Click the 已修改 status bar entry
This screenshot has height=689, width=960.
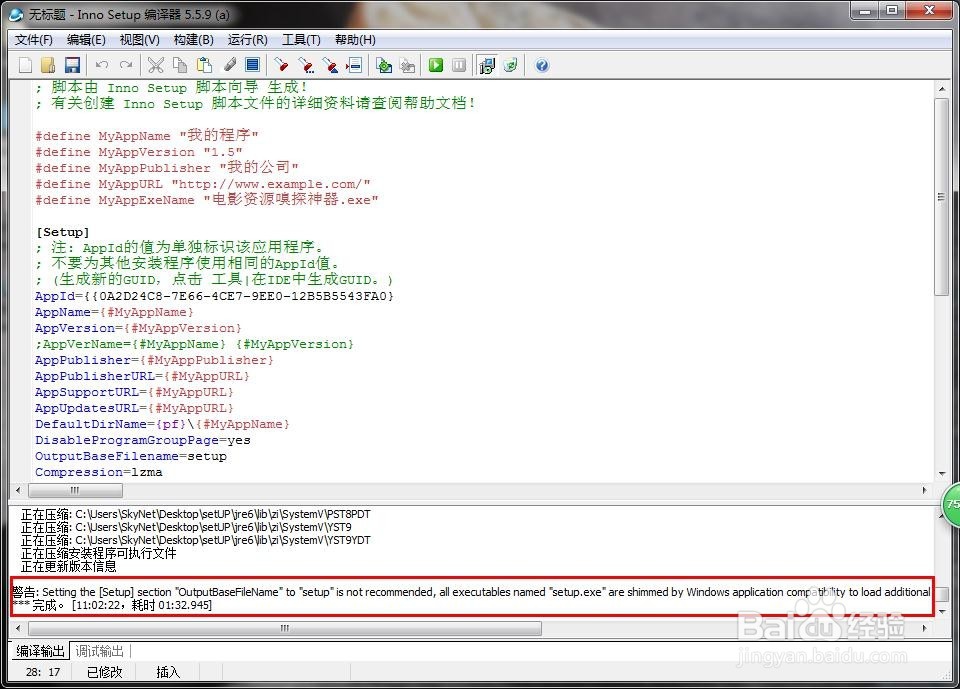(x=104, y=672)
